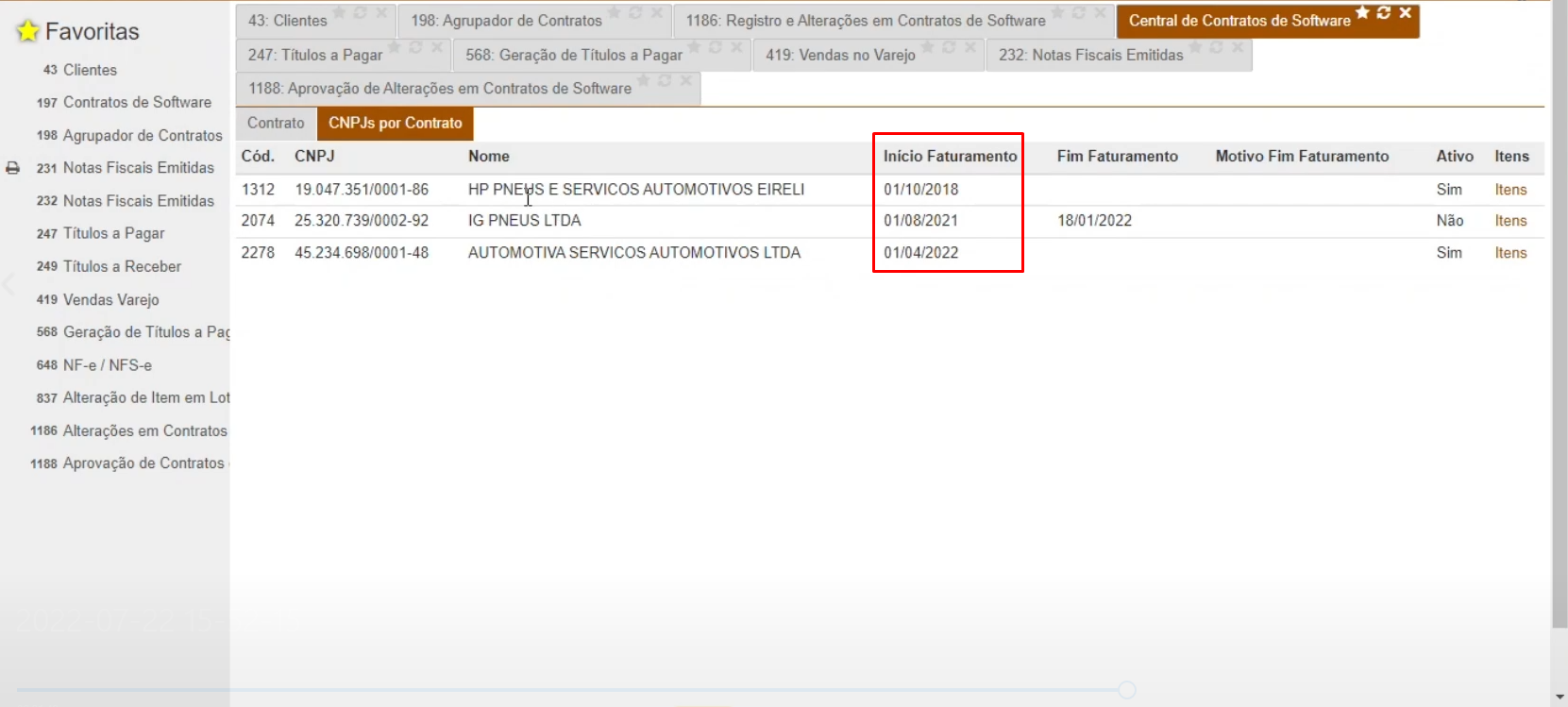Click Fim Faturamento date 18/01/2022

tap(1094, 221)
